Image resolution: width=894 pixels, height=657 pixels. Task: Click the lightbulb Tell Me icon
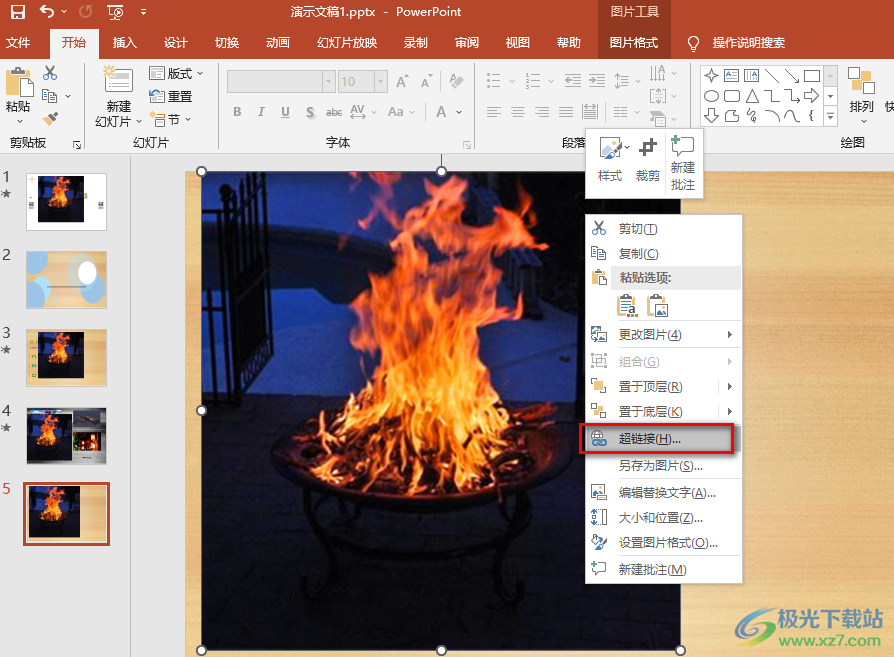pos(693,43)
